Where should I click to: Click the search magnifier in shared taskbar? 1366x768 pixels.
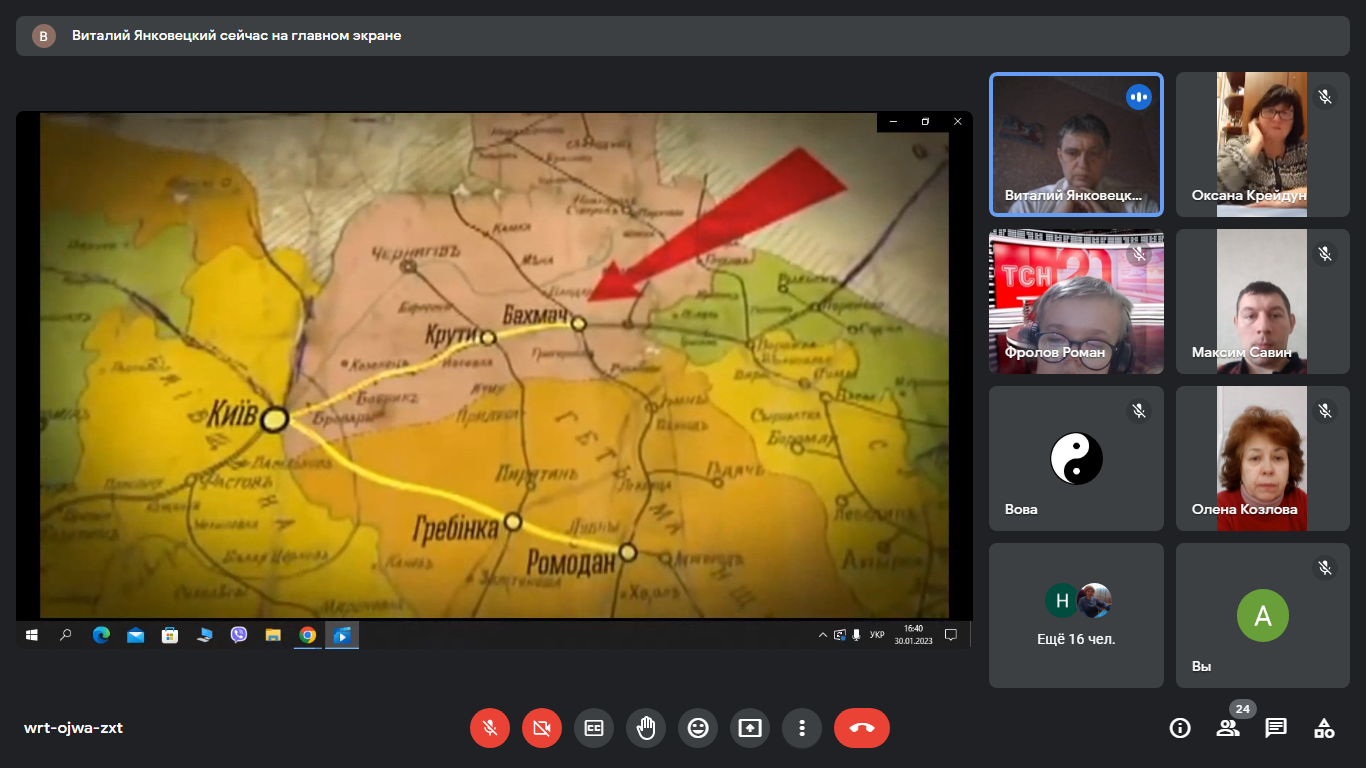pyautogui.click(x=66, y=635)
